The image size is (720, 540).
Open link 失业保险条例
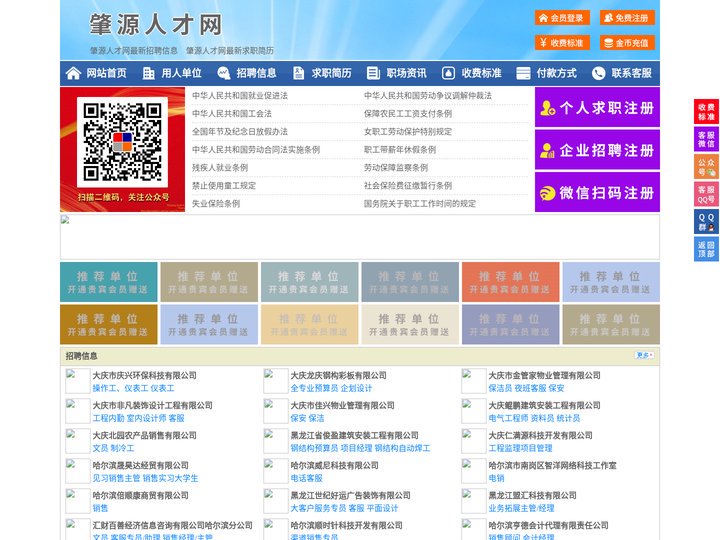(216, 204)
